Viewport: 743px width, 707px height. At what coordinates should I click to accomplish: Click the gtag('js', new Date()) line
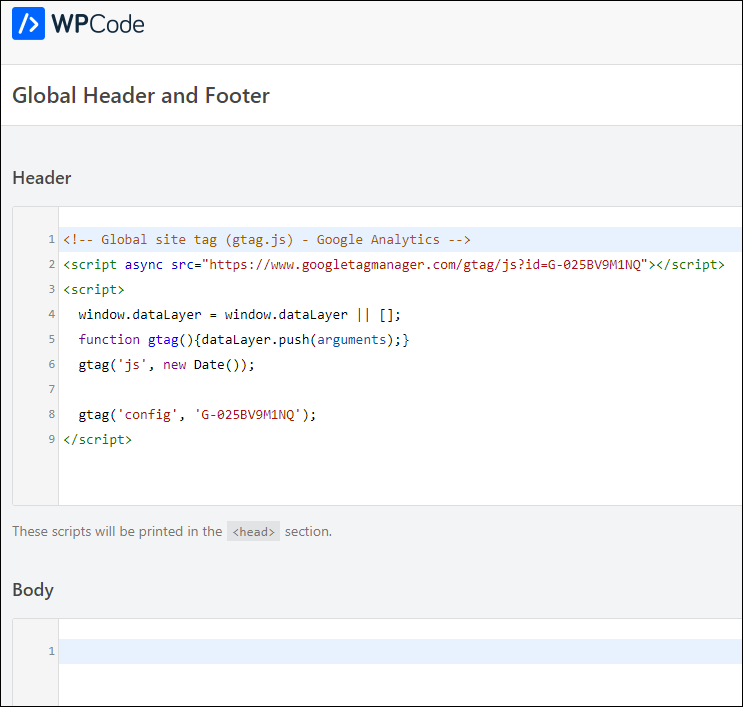tap(166, 365)
